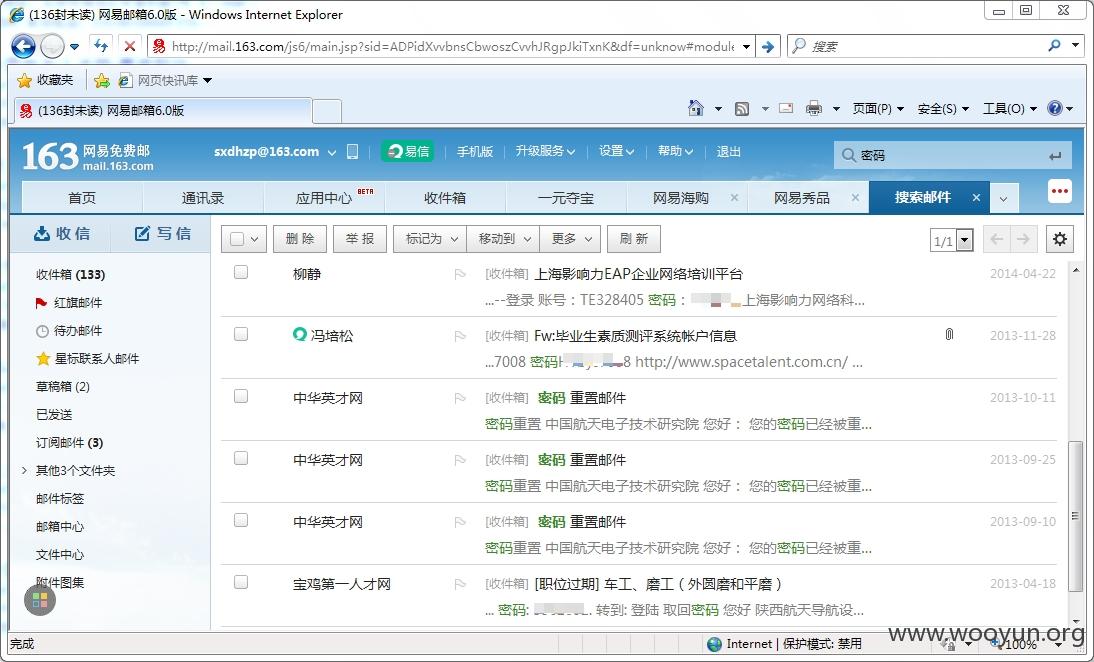Select the checkbox for 柳静 email
Screen dimensions: 1094x662
click(x=241, y=272)
